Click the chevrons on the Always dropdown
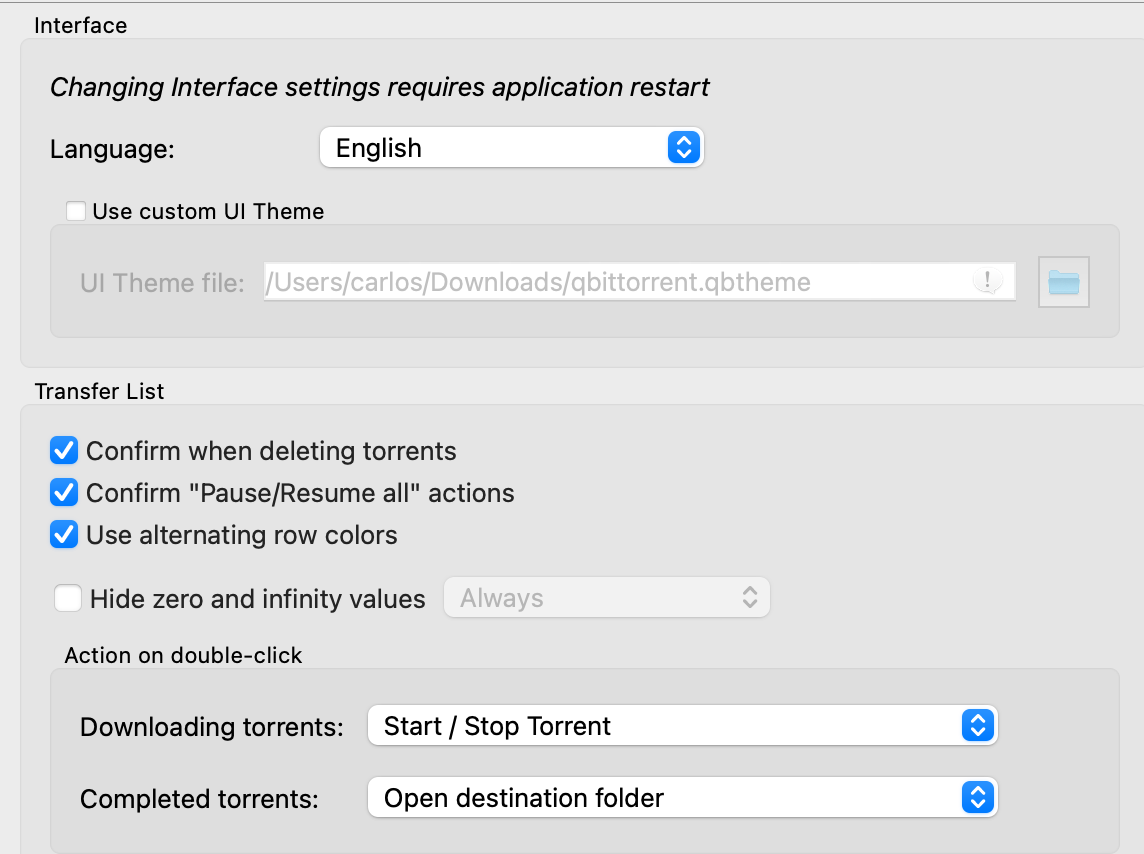 pos(752,597)
